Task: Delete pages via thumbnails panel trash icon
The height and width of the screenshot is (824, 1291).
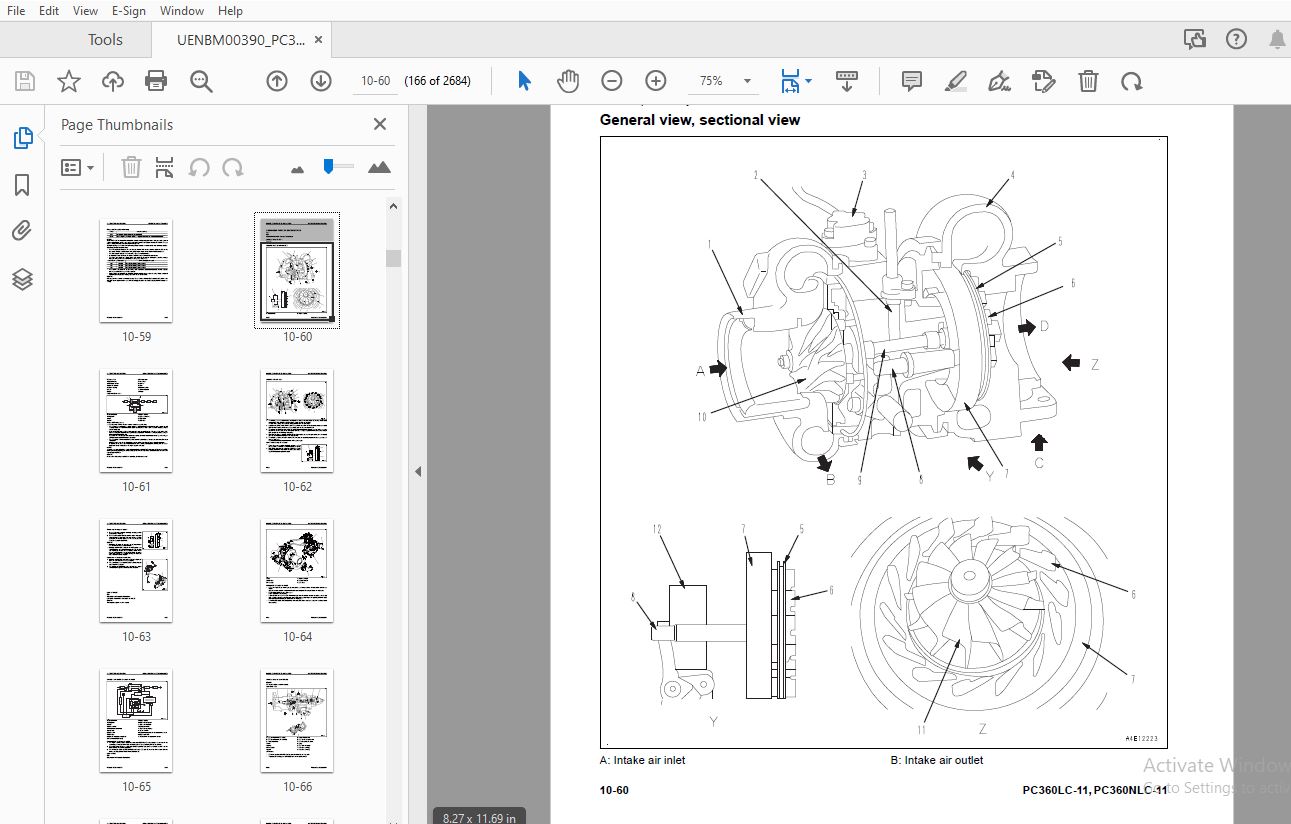Action: 131,168
